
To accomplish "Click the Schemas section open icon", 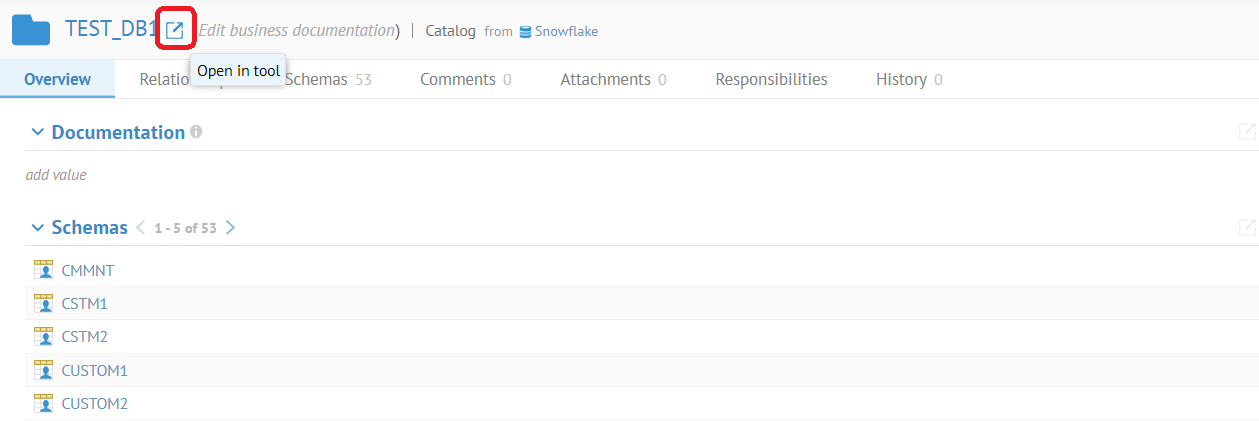I will click(x=1246, y=228).
